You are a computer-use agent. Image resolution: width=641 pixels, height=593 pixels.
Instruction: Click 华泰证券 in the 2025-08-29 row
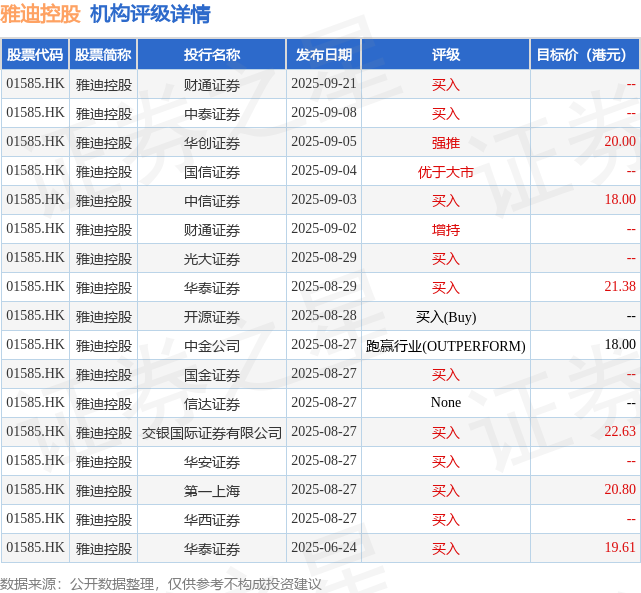coord(212,288)
